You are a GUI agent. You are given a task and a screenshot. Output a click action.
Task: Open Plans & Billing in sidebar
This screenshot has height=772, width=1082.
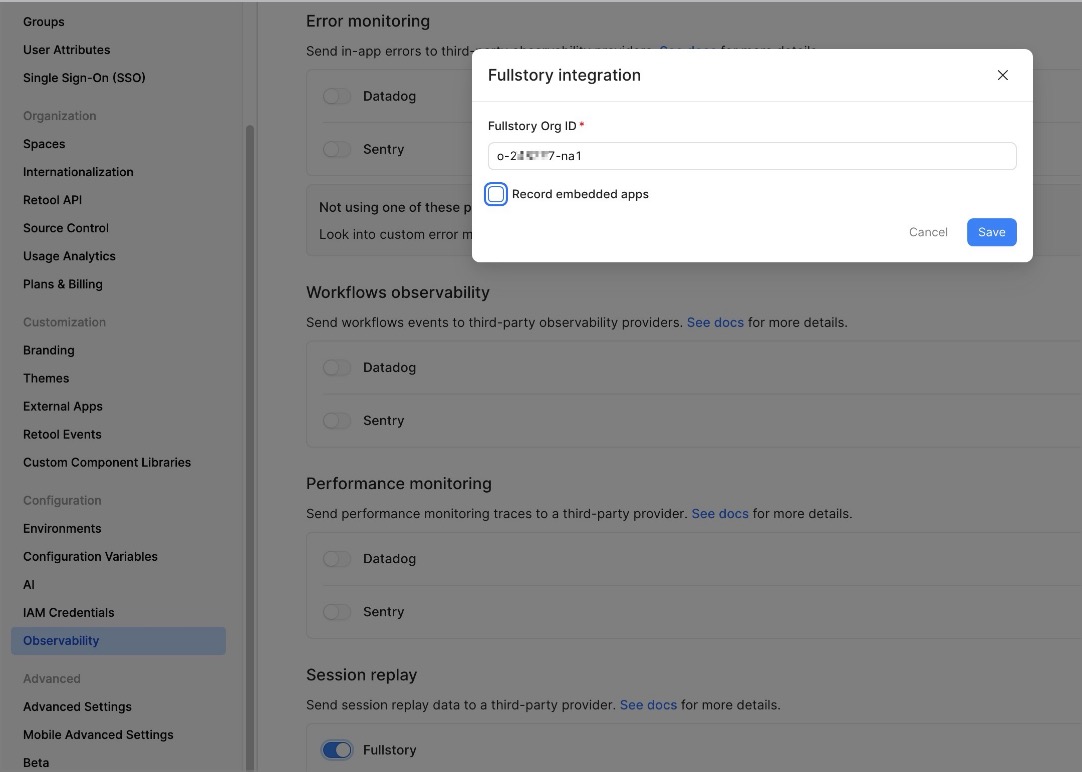point(63,284)
